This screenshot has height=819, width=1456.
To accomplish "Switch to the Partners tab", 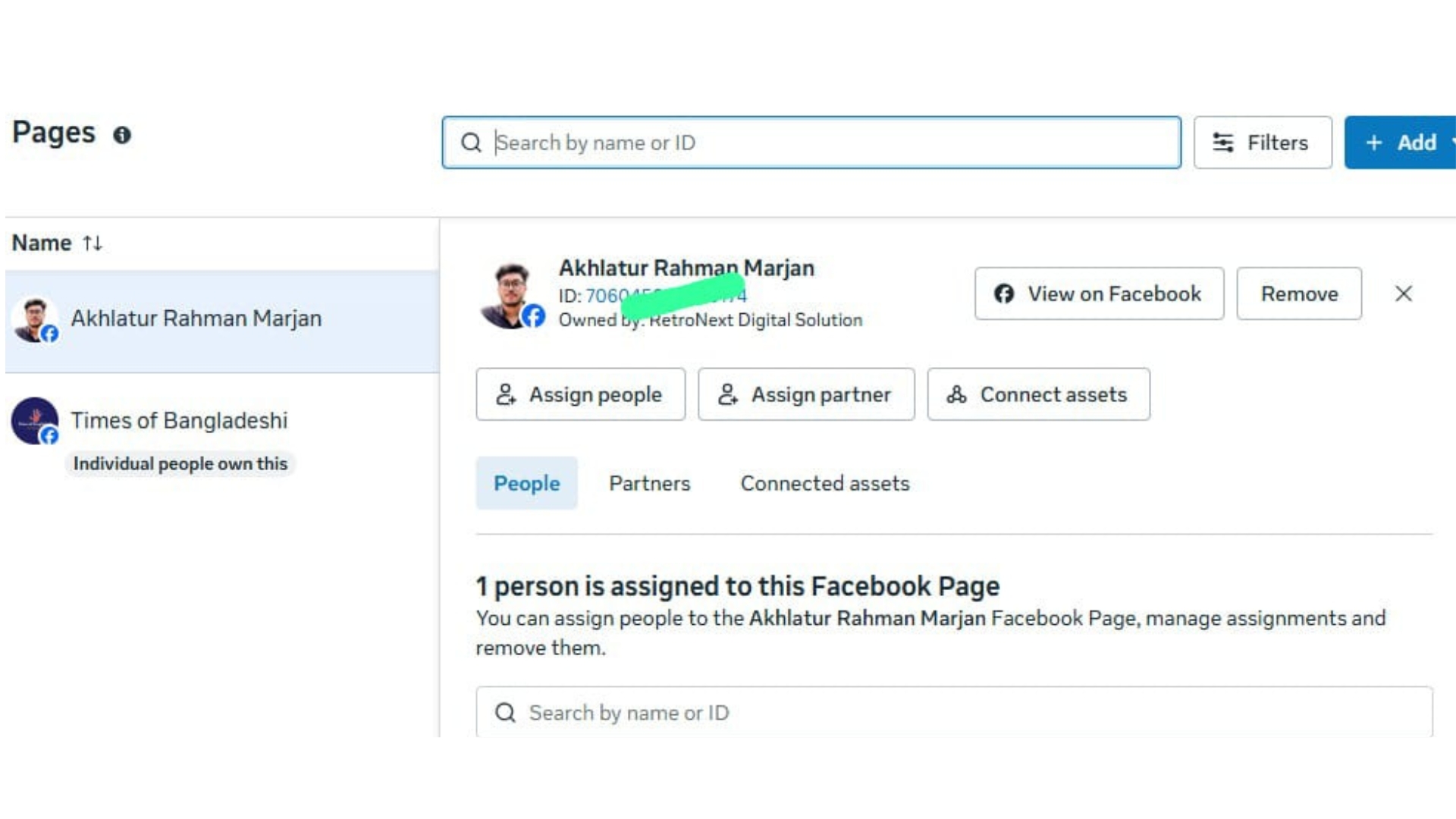I will pos(649,483).
